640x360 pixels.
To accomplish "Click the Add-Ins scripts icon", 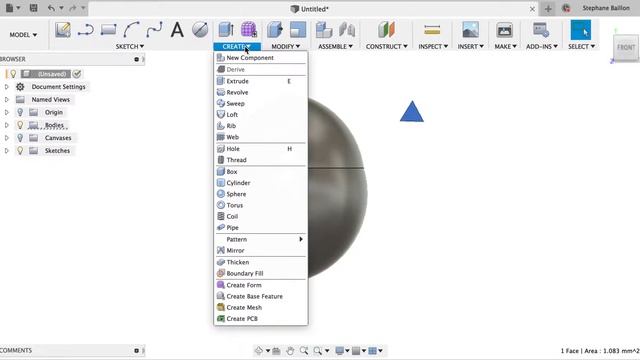I will point(541,30).
